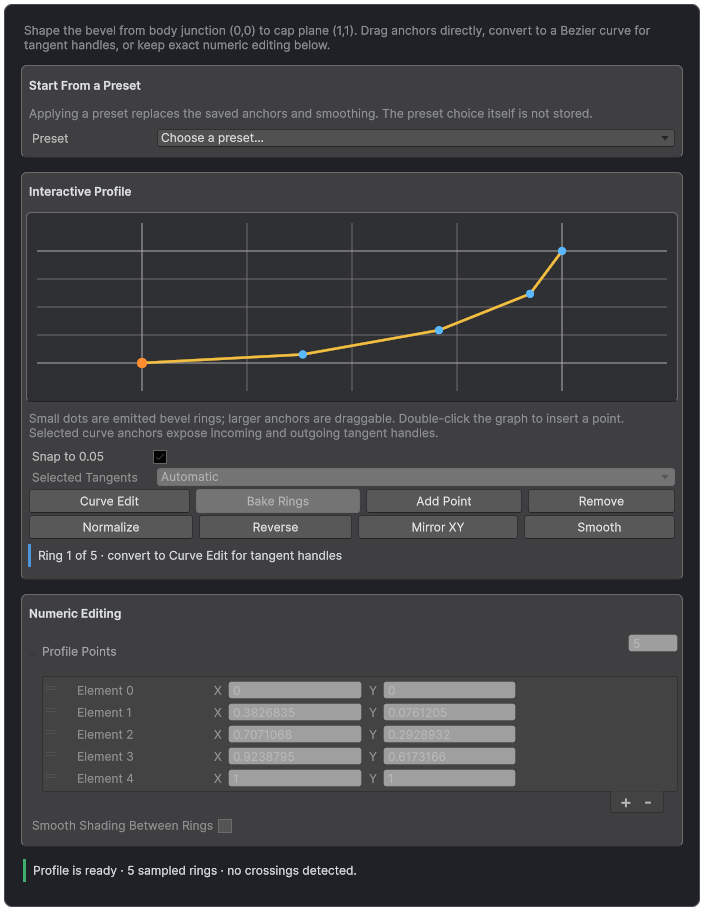Select the third blue anchor on the curve
The image size is (704, 911).
[439, 330]
